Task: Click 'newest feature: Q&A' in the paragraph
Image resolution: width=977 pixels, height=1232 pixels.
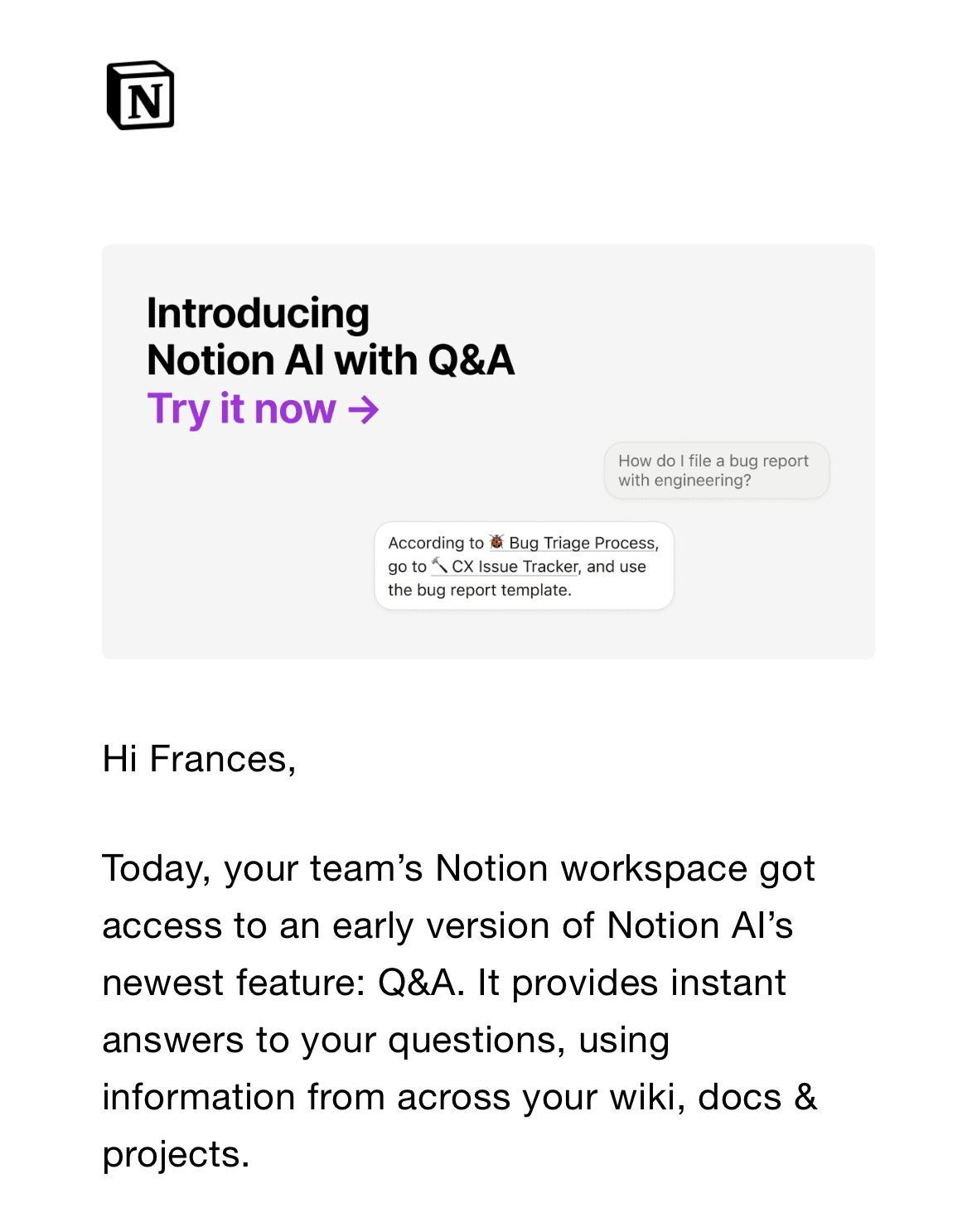Action: [x=278, y=983]
